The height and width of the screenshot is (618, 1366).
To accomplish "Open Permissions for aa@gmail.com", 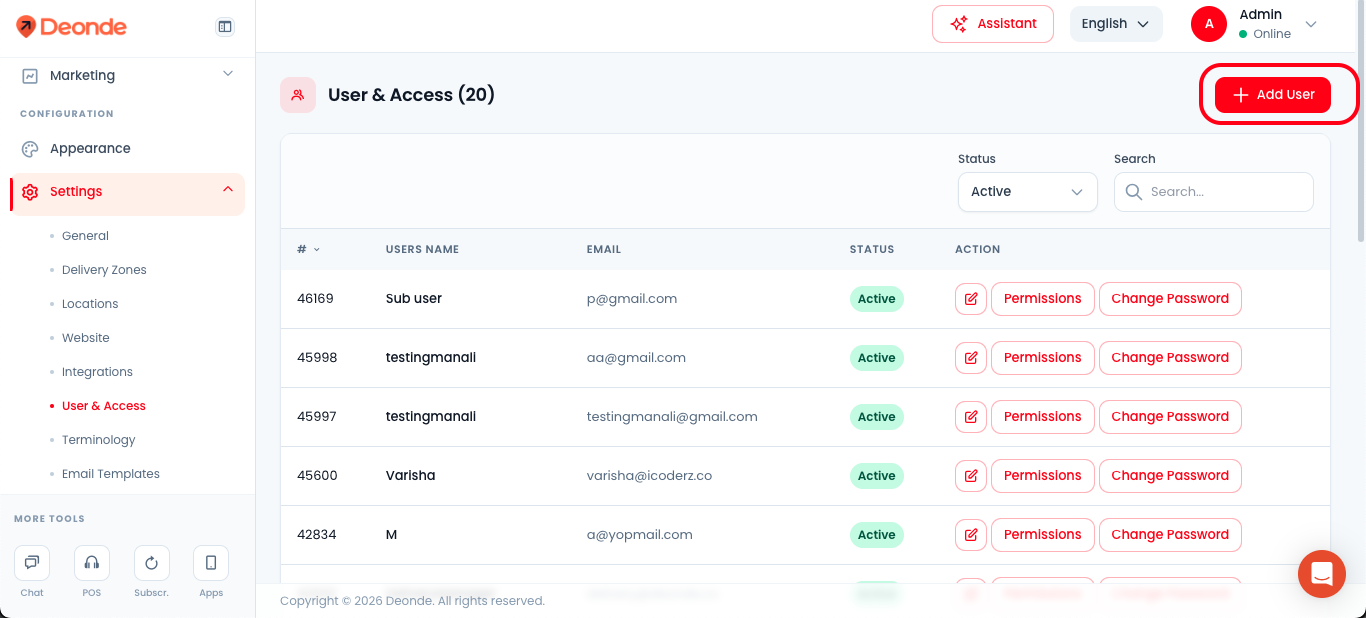I will 1043,358.
